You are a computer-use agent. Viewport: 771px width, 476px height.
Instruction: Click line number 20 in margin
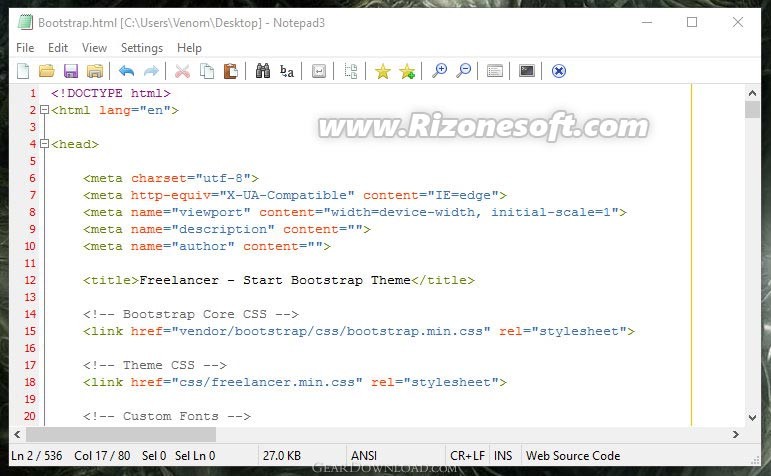30,416
